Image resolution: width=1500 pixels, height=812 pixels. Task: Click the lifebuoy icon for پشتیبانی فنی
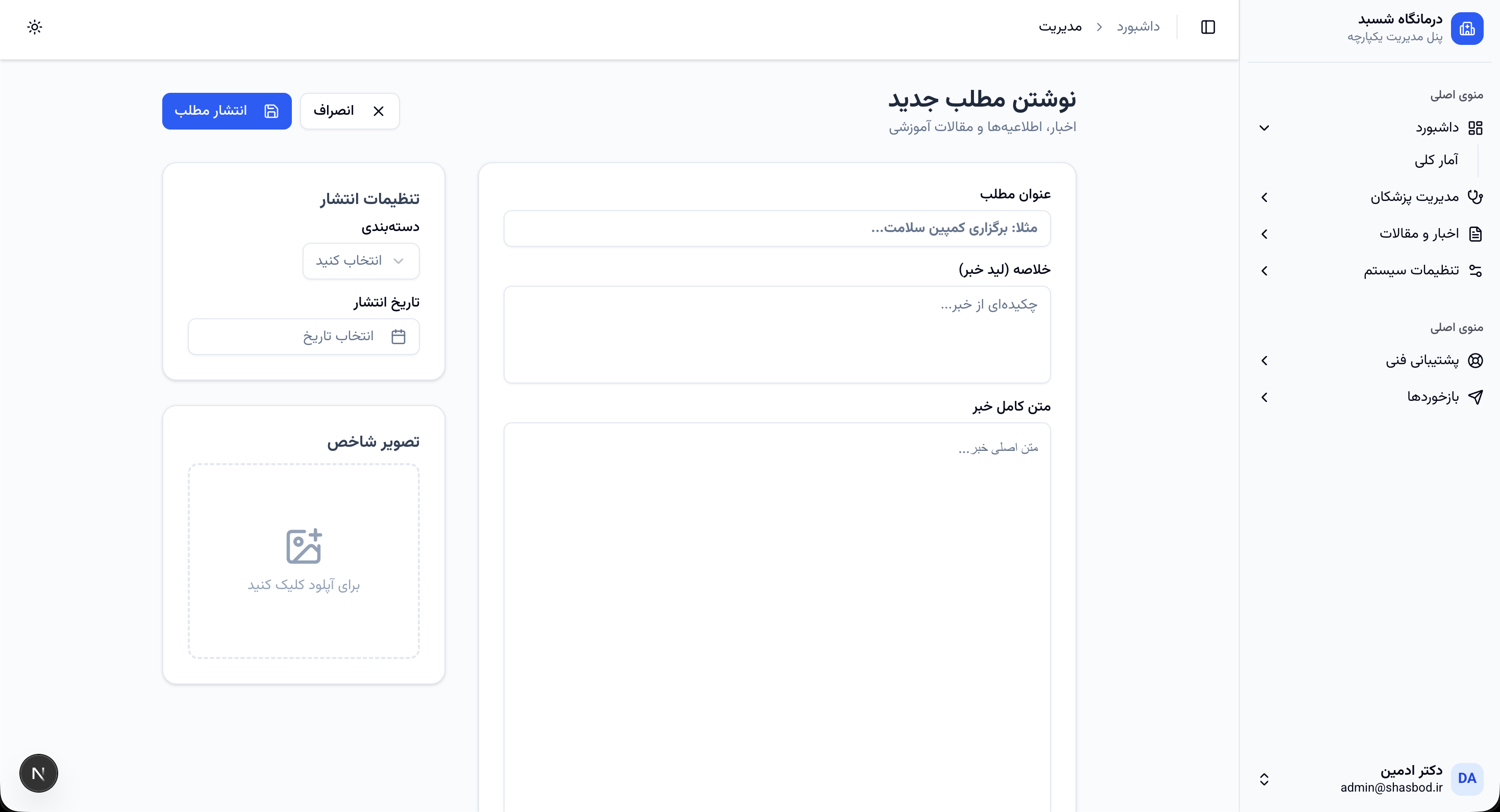pyautogui.click(x=1475, y=360)
